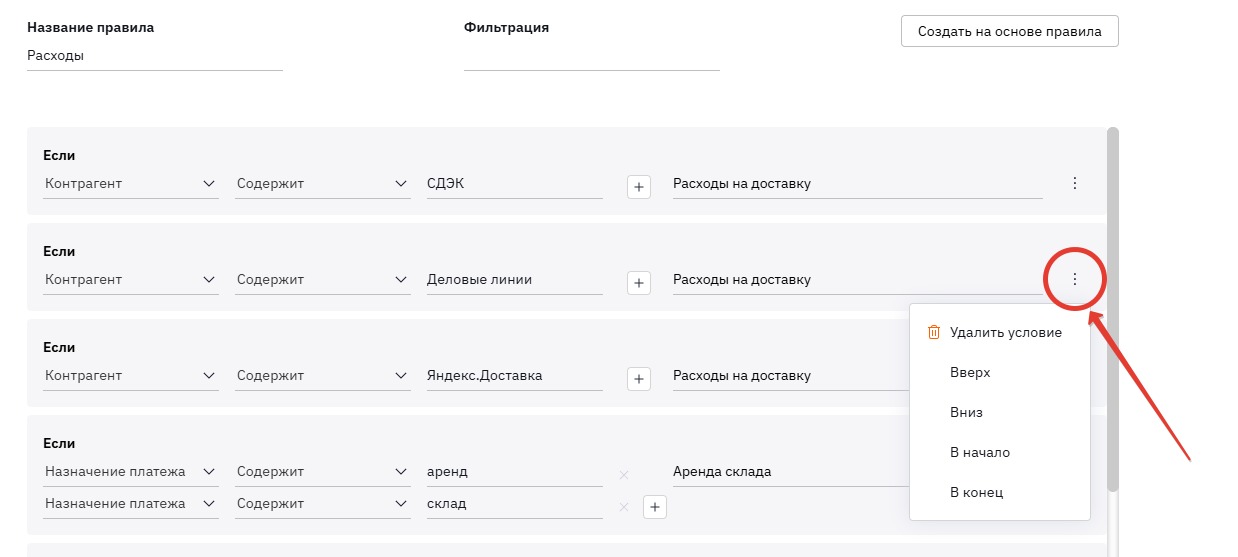
Task: Expand the Контрагент dropdown in the СДЭК row
Action: 131,184
